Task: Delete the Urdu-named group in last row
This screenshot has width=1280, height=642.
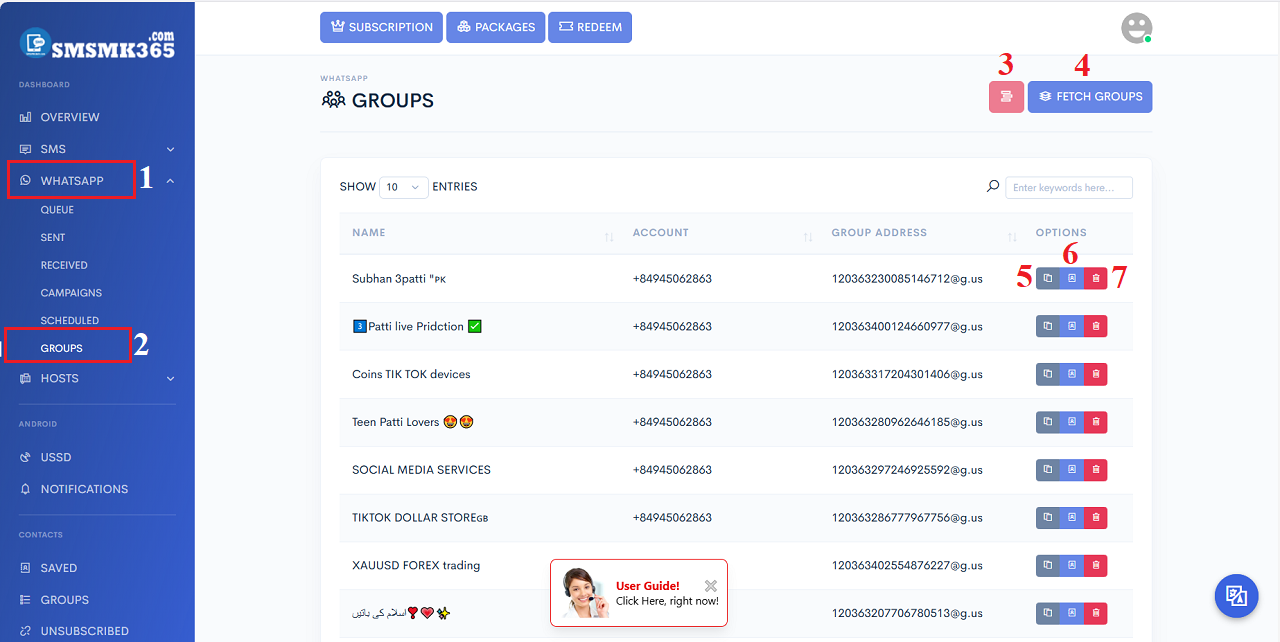Action: (1096, 613)
